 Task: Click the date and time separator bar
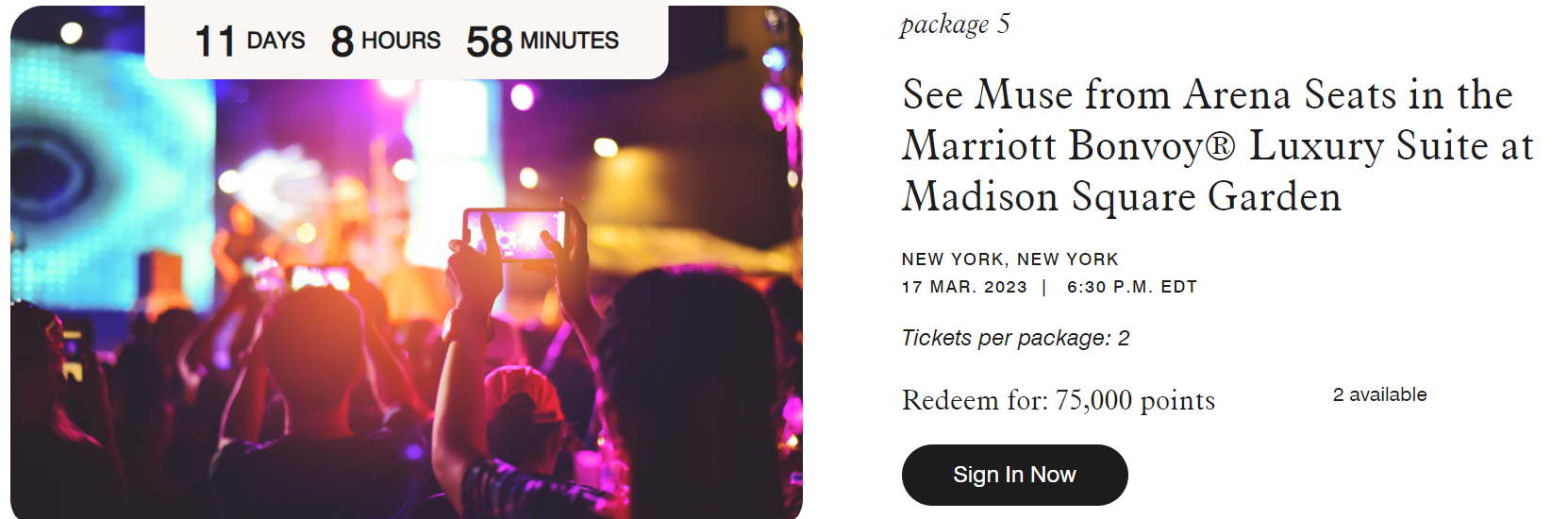click(x=1044, y=287)
